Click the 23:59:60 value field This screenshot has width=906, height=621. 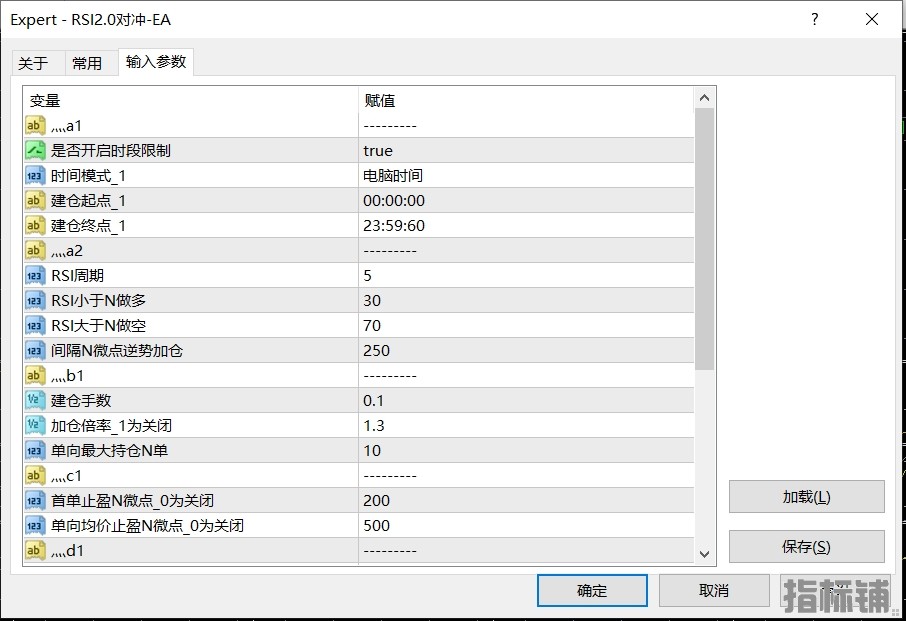tap(526, 225)
